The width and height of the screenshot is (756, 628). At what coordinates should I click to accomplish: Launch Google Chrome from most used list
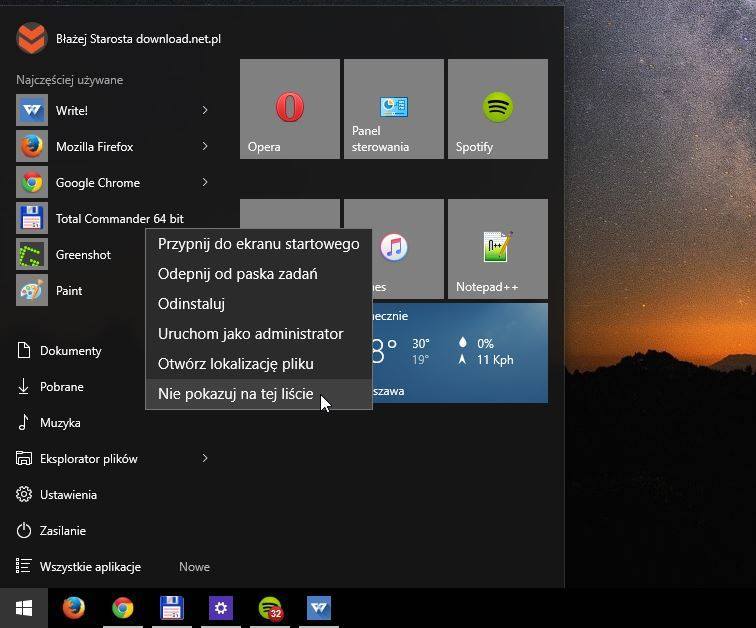point(113,183)
